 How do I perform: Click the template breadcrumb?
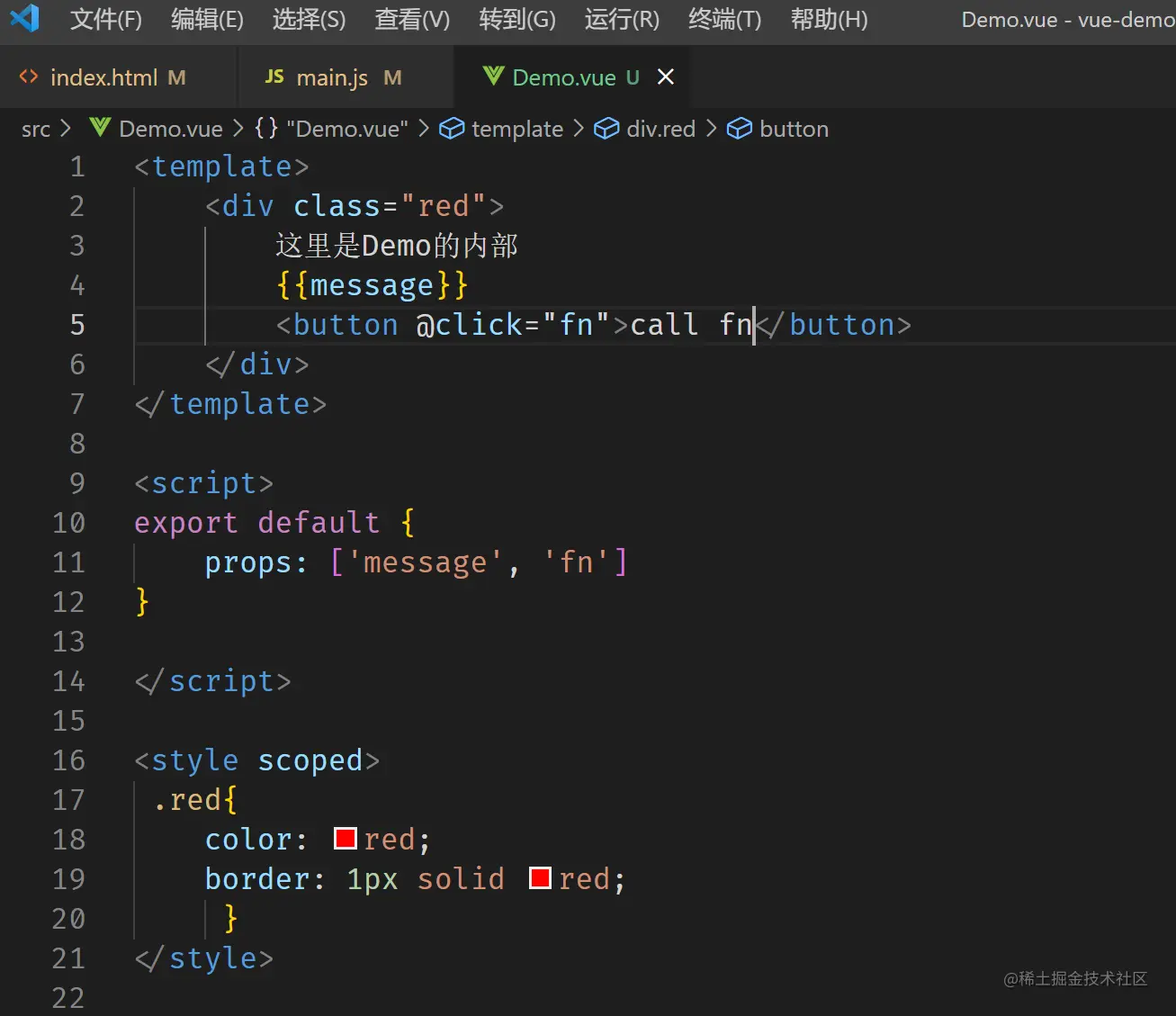pos(517,129)
